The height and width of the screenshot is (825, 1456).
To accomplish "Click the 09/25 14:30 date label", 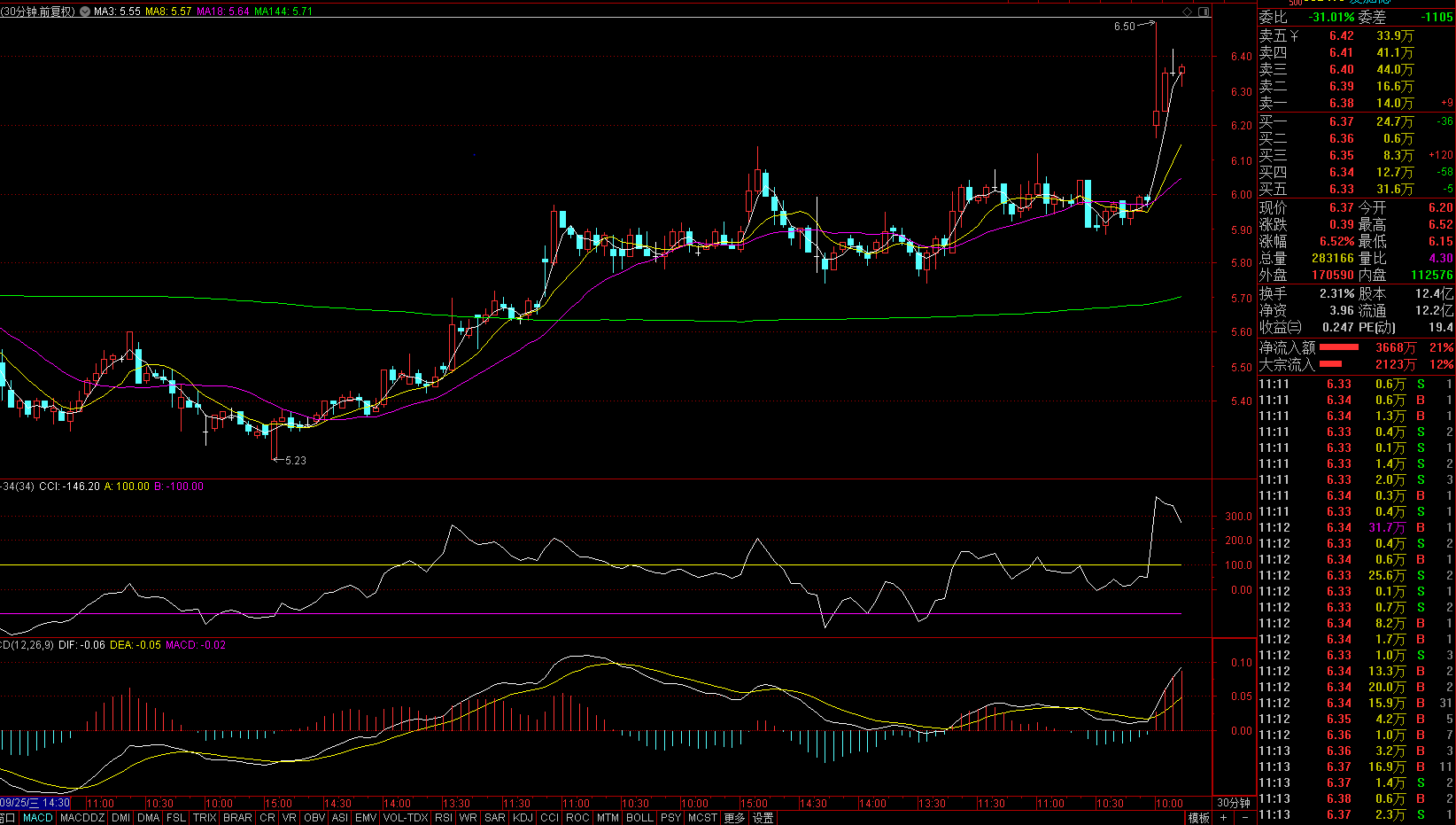I will pos(35,803).
